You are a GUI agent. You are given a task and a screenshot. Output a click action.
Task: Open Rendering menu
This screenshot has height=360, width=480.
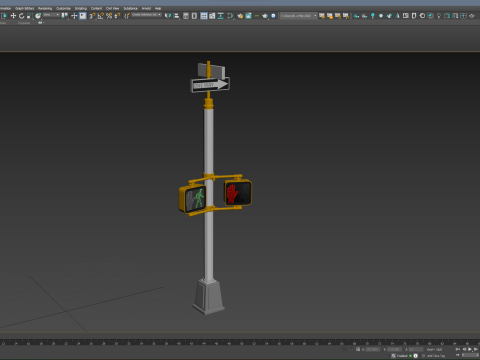tap(45, 8)
